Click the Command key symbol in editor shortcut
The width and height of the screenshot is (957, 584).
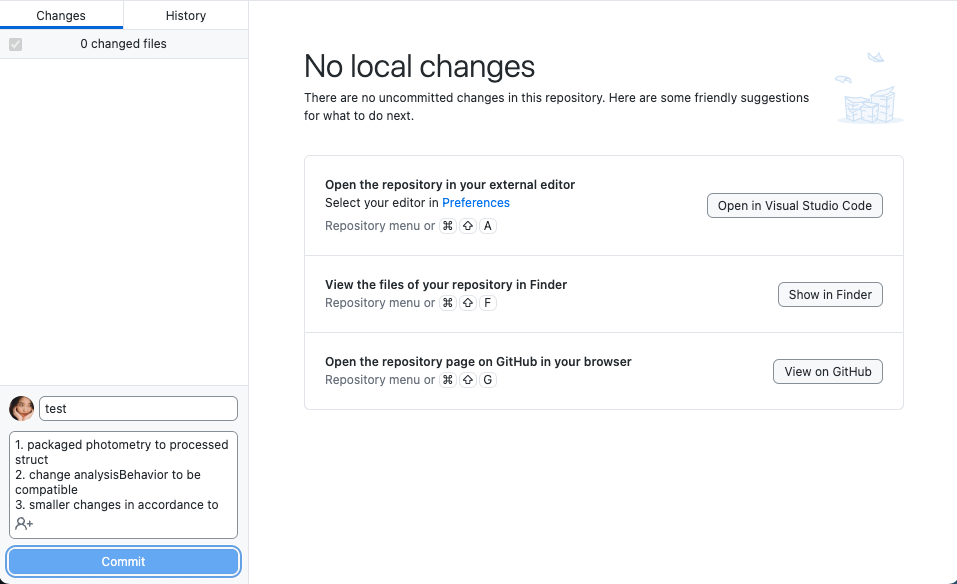pyautogui.click(x=447, y=225)
